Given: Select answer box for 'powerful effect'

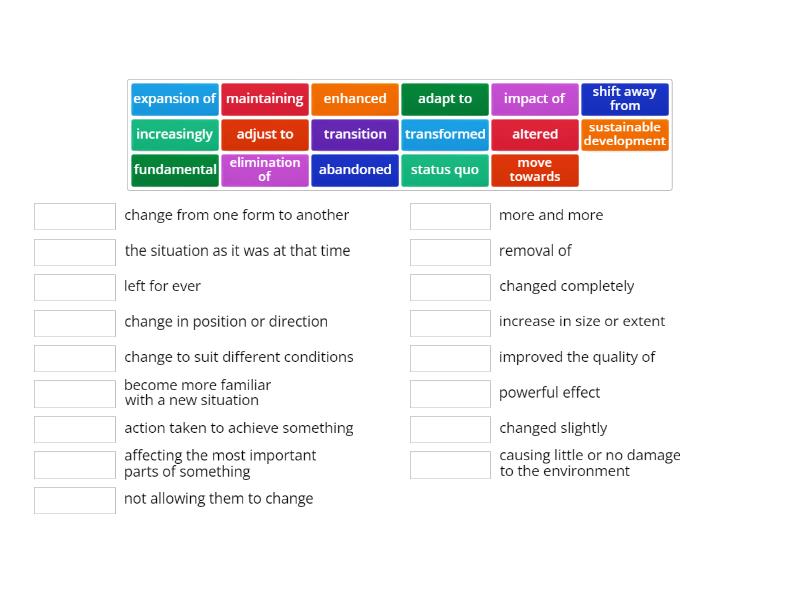Looking at the screenshot, I should pos(450,393).
